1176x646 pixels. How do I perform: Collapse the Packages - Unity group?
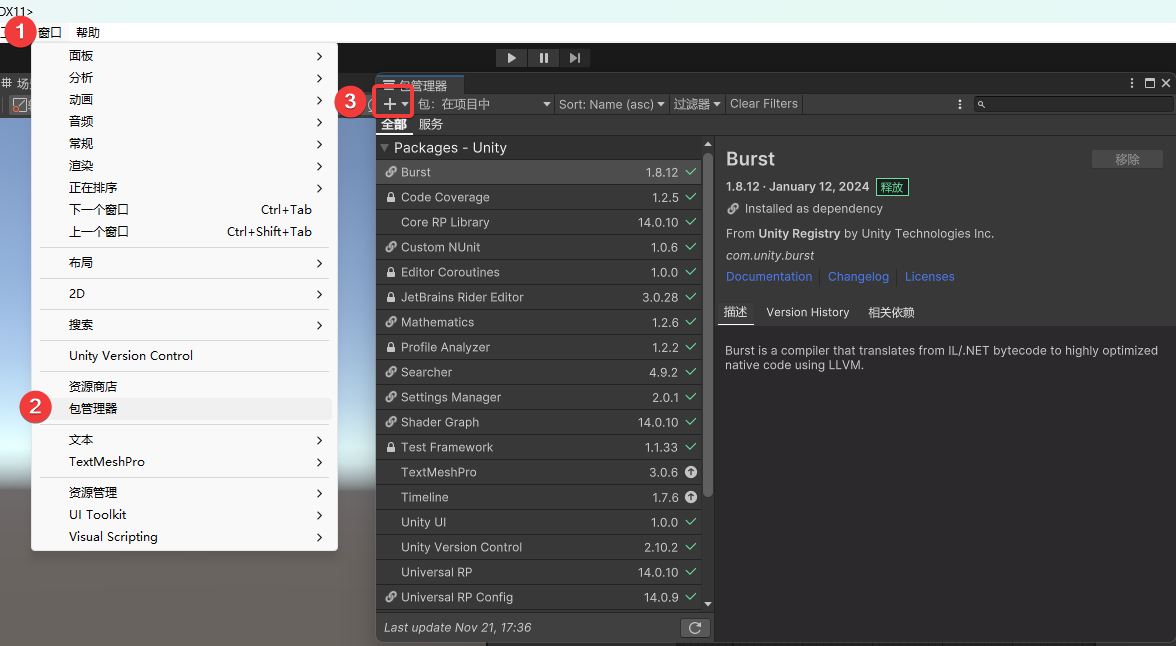click(384, 148)
